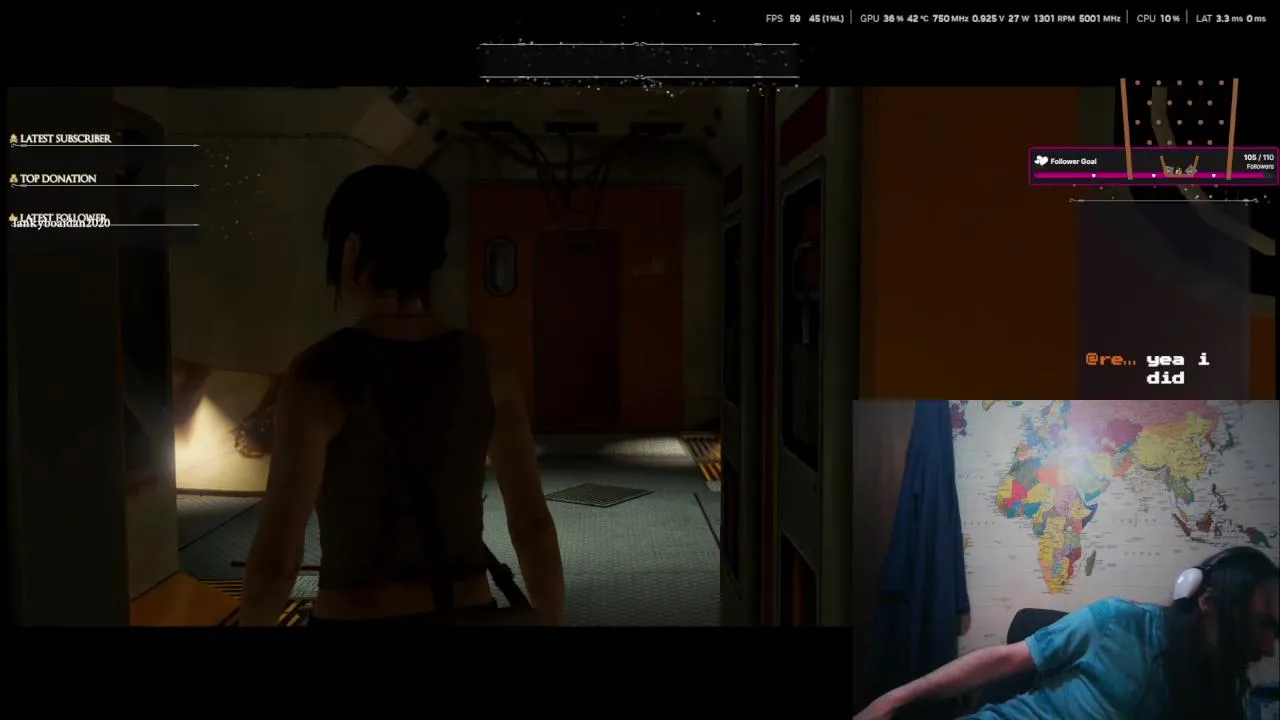Click the icon beside Top Donation
This screenshot has width=1280, height=720.
point(13,179)
